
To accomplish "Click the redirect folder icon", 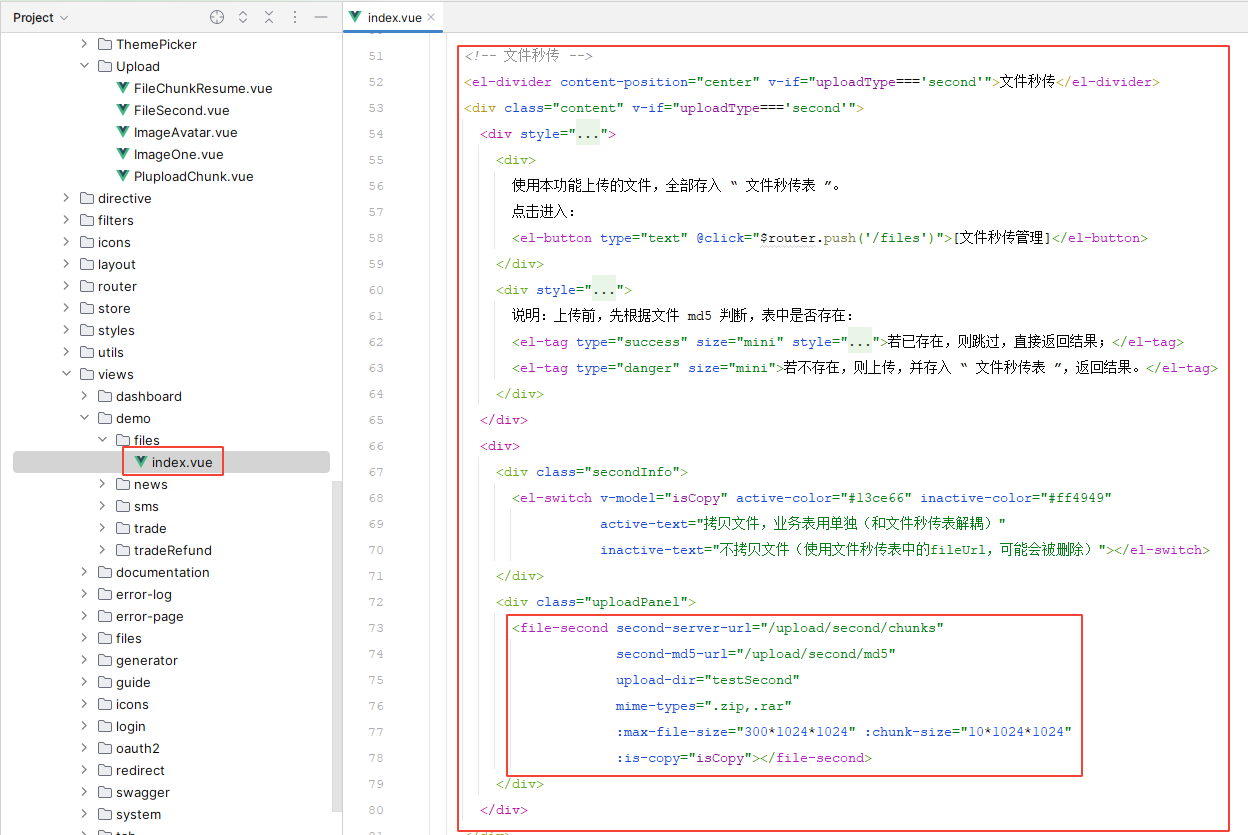I will pyautogui.click(x=105, y=770).
